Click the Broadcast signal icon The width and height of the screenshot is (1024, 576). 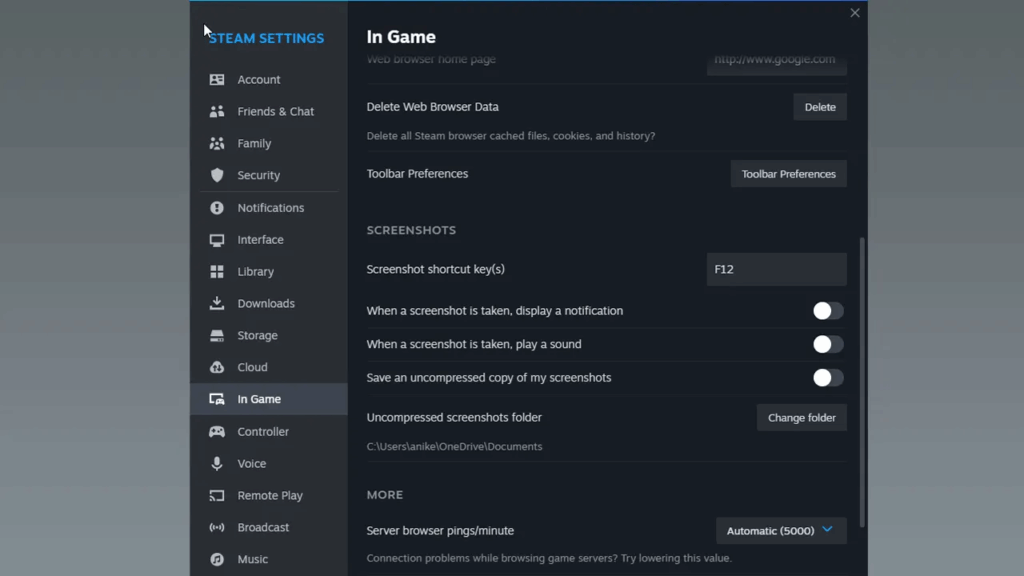tap(217, 528)
